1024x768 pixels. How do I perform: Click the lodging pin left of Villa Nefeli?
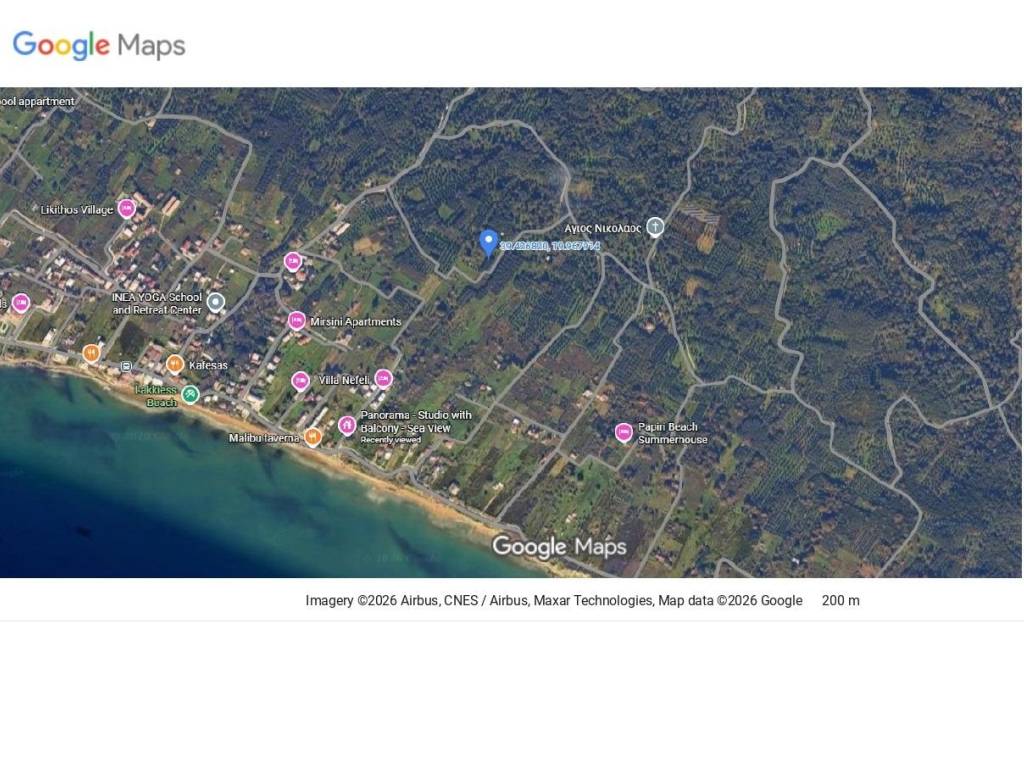coord(300,381)
